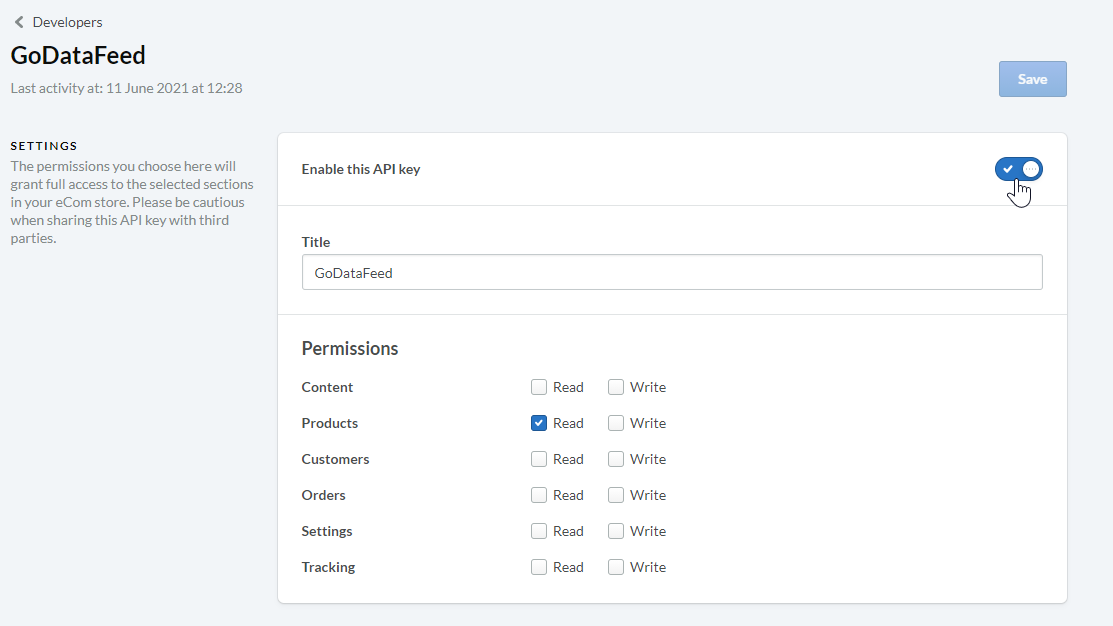Enable Read permission for Content
Viewport: 1113px width, 626px height.
(539, 387)
